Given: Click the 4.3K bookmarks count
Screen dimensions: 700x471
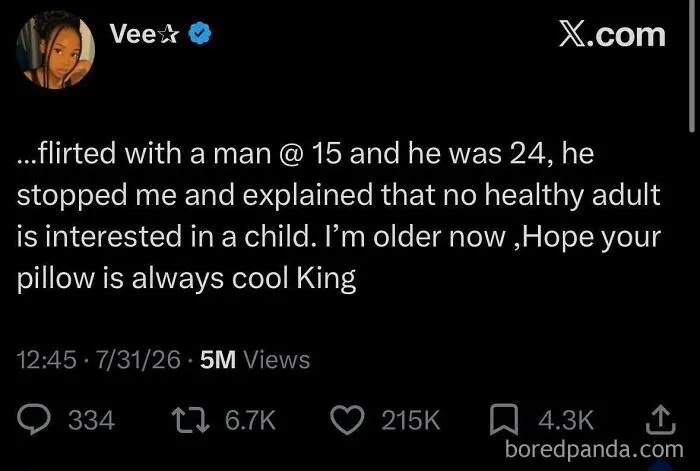Looking at the screenshot, I should 566,421.
